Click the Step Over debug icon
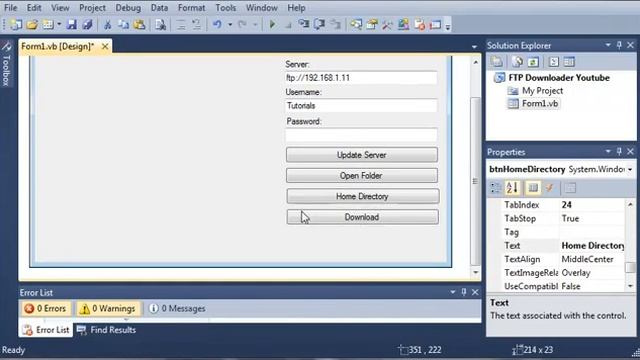Screen dimensions: 640x360 point(319,24)
